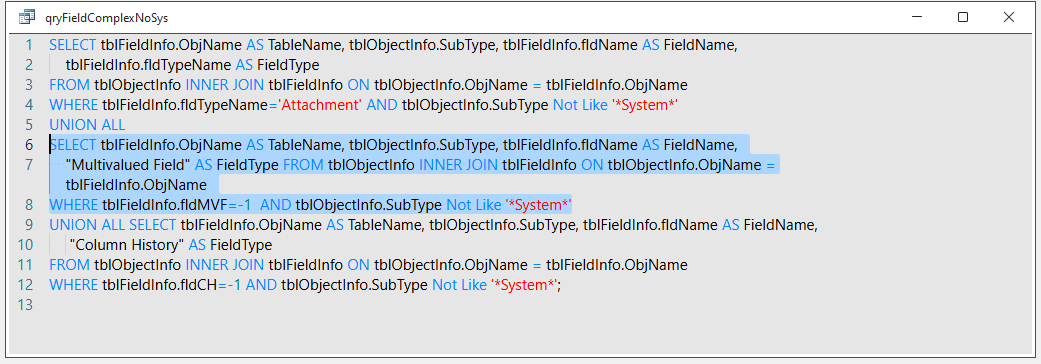Screen dimensions: 1041x364
Task: Click line number 6 in the gutter
Action: (x=29, y=145)
